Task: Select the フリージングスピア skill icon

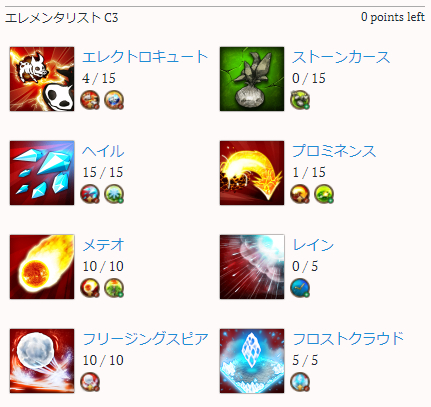Action: coord(42,361)
